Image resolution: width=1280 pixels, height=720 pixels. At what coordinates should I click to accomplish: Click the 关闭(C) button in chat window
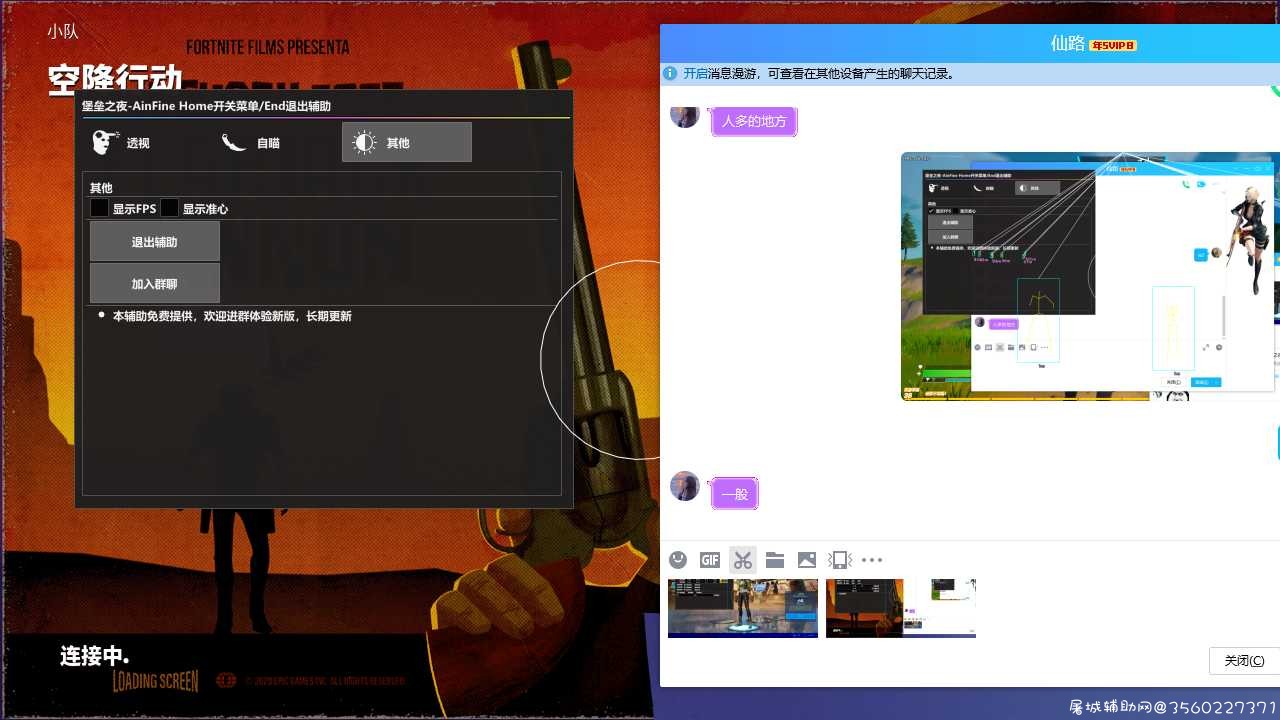point(1244,660)
